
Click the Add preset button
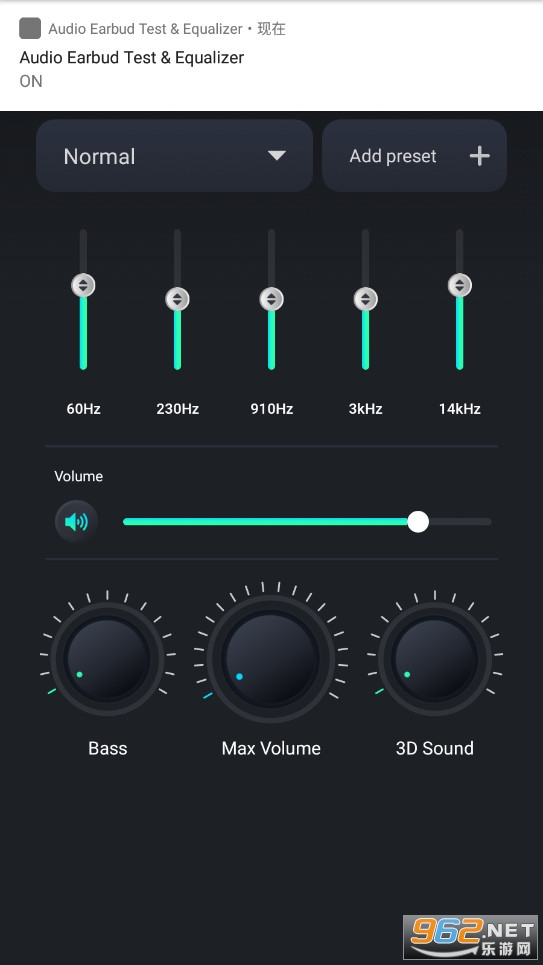tap(414, 156)
